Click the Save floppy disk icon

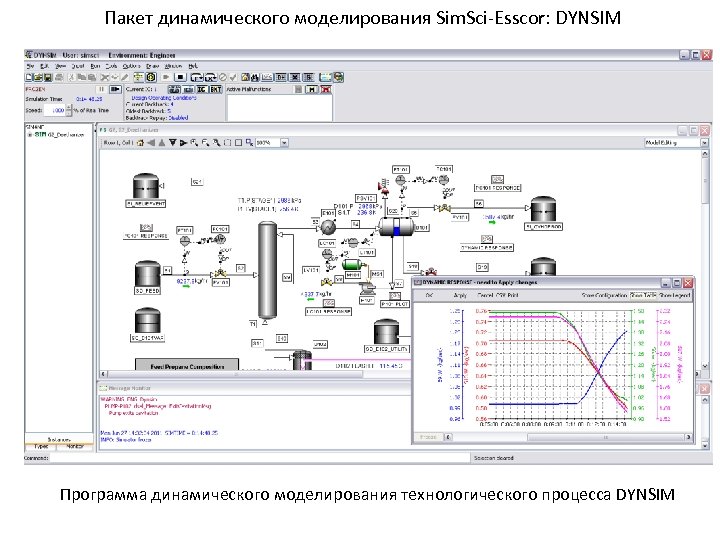47,77
